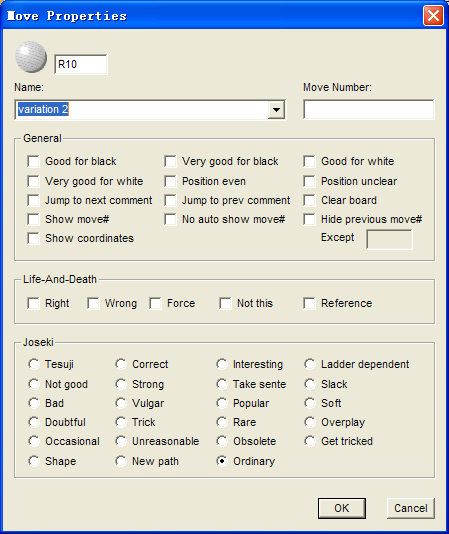Image resolution: width=449 pixels, height=534 pixels.
Task: Click the Move Number input field
Action: pos(369,110)
